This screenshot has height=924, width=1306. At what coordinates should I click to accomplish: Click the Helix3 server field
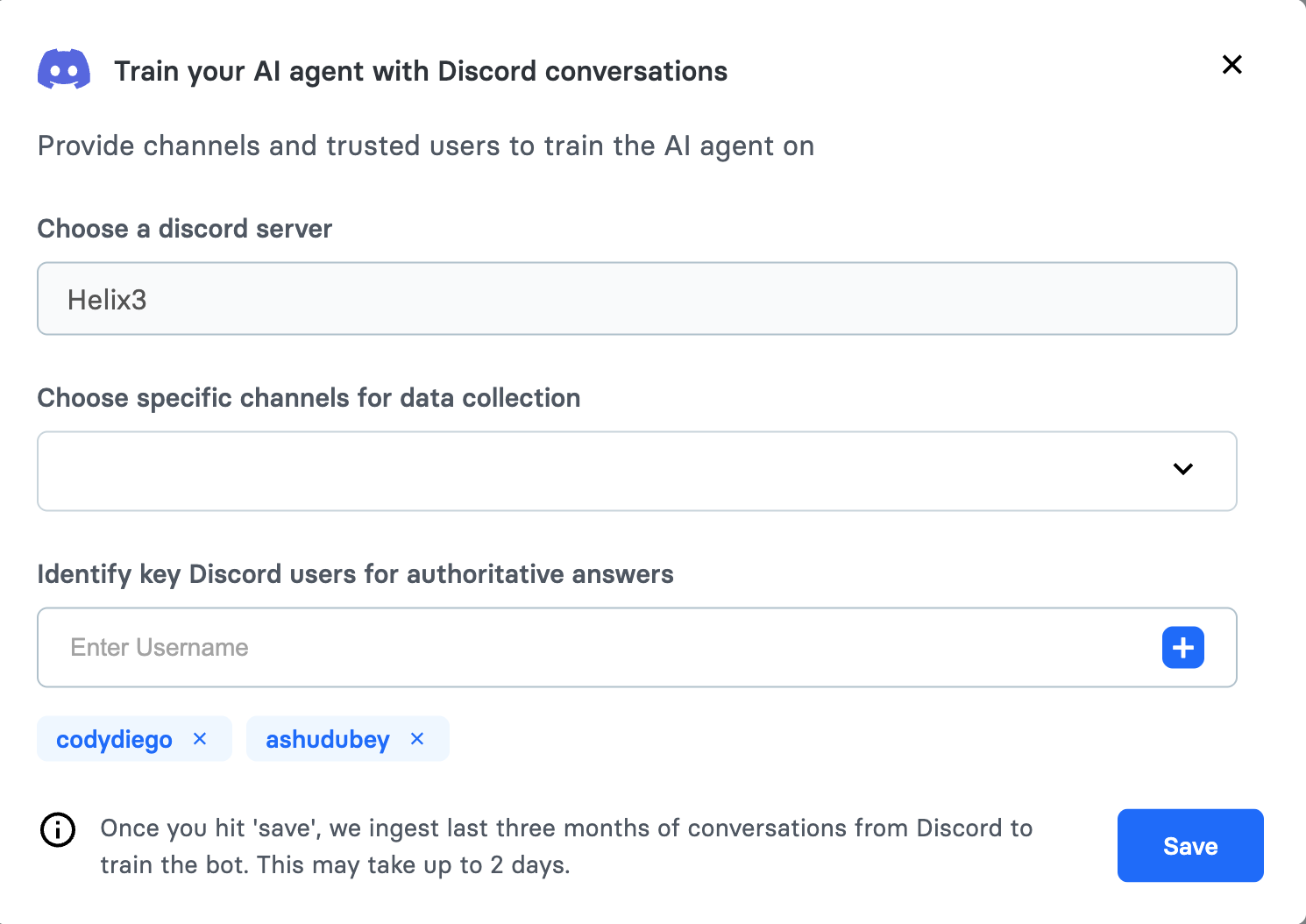coord(636,299)
